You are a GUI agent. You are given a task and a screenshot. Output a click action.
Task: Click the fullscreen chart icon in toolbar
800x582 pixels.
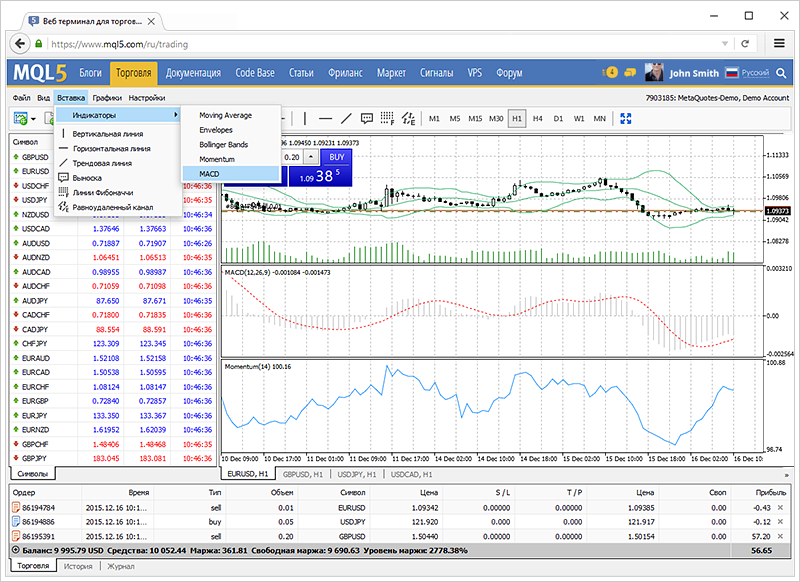(626, 118)
